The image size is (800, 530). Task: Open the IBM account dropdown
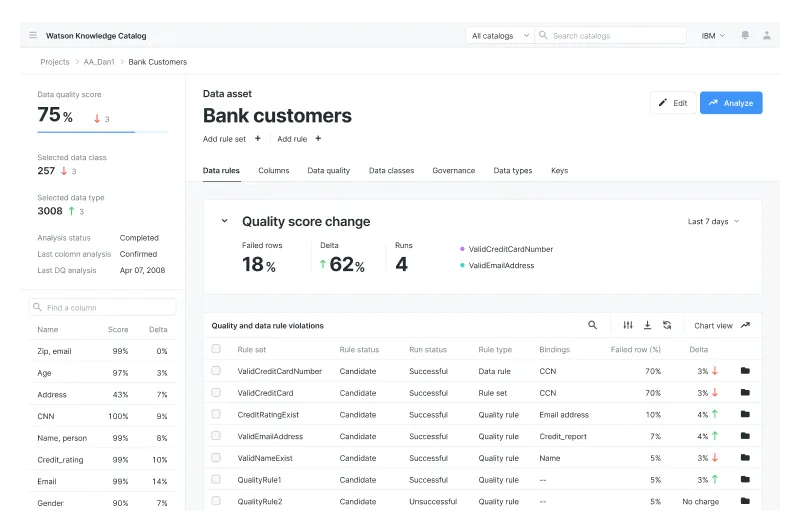(713, 35)
